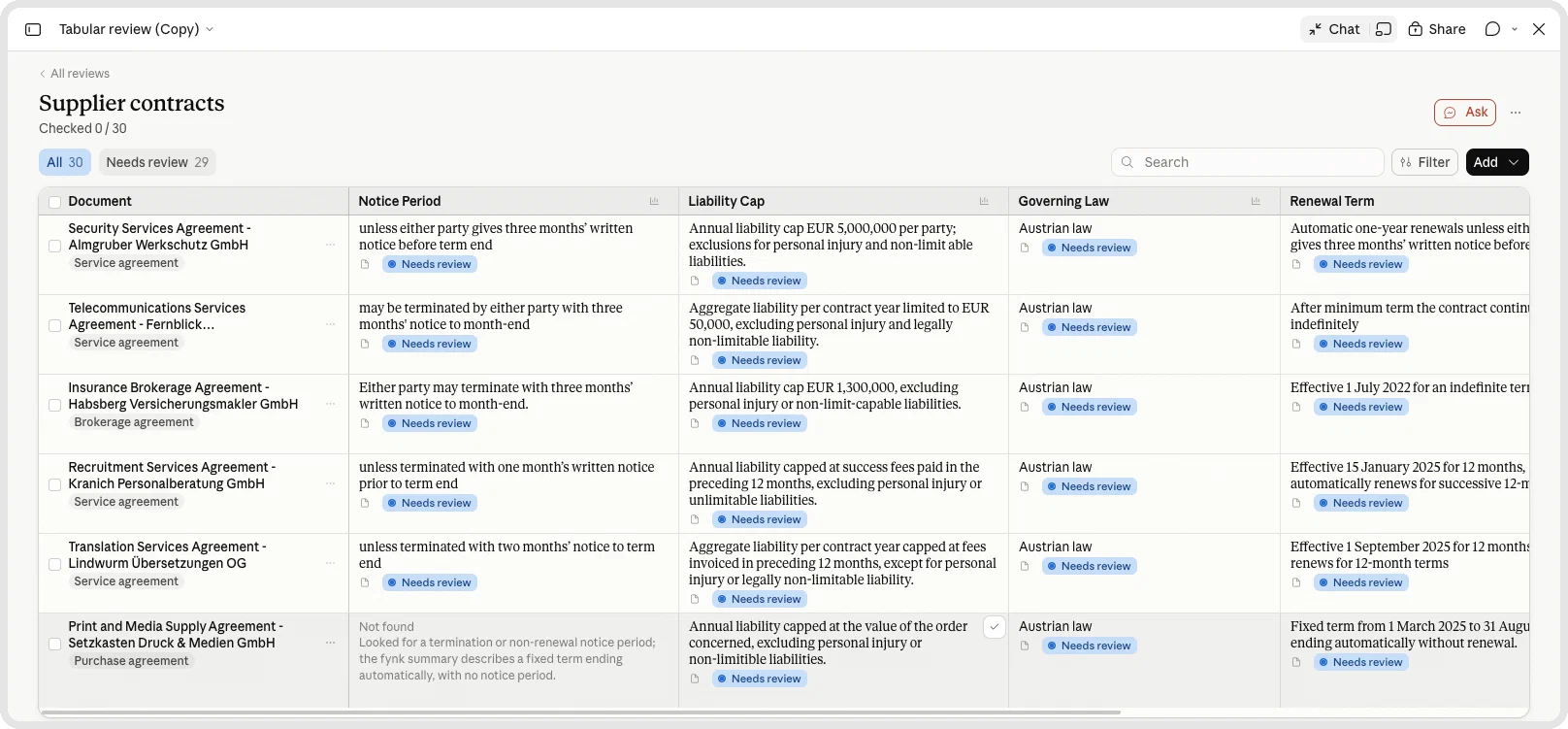Select the All 30 tab
The height and width of the screenshot is (729, 1568).
65,162
